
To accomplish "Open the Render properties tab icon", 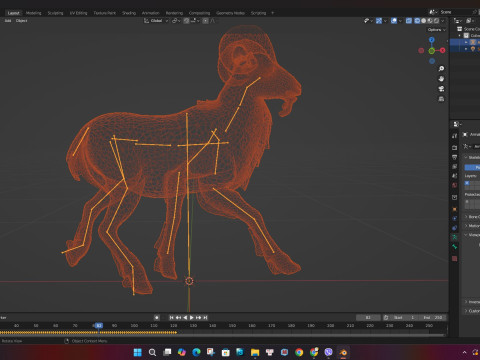I will [x=455, y=147].
